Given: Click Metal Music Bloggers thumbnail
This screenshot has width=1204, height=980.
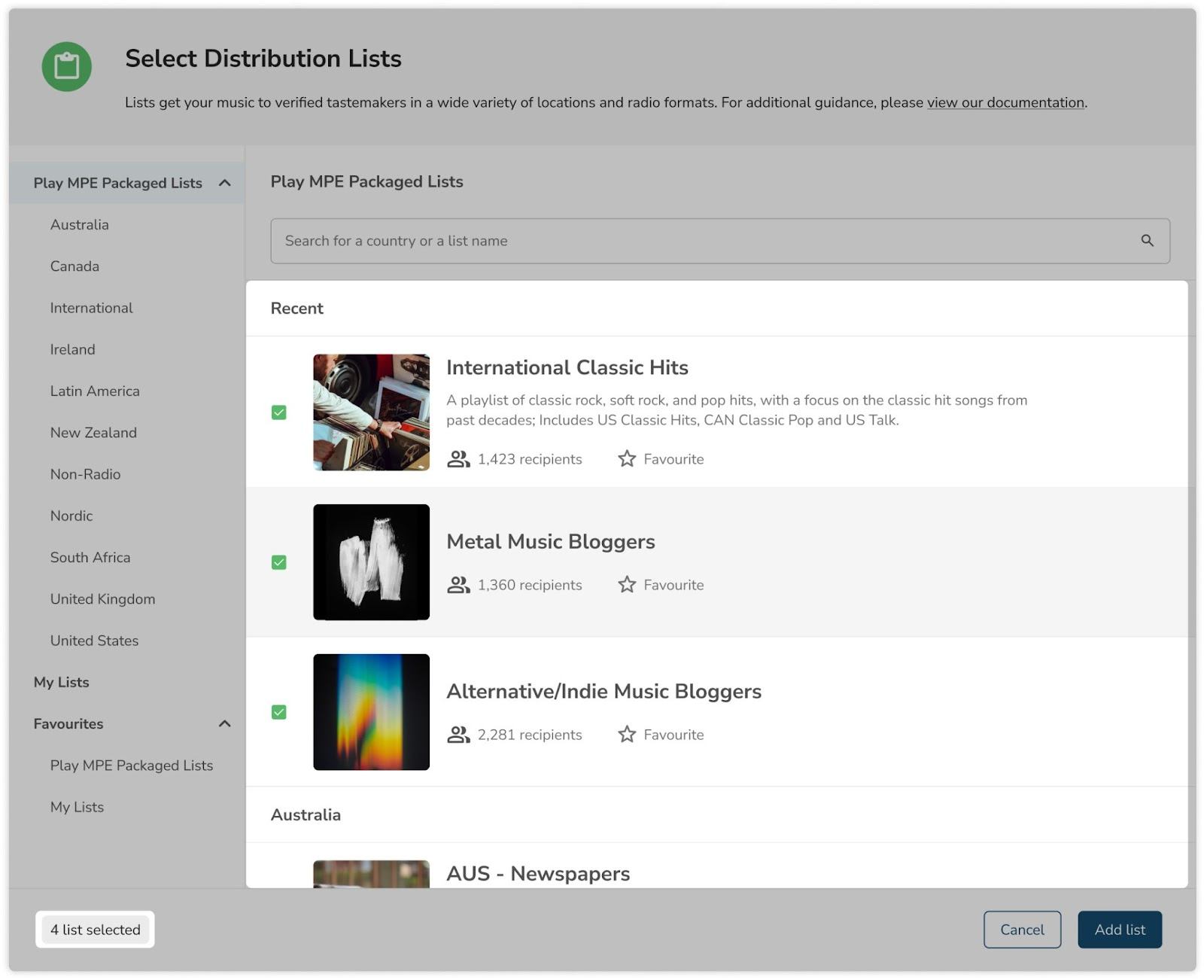Looking at the screenshot, I should coord(372,562).
